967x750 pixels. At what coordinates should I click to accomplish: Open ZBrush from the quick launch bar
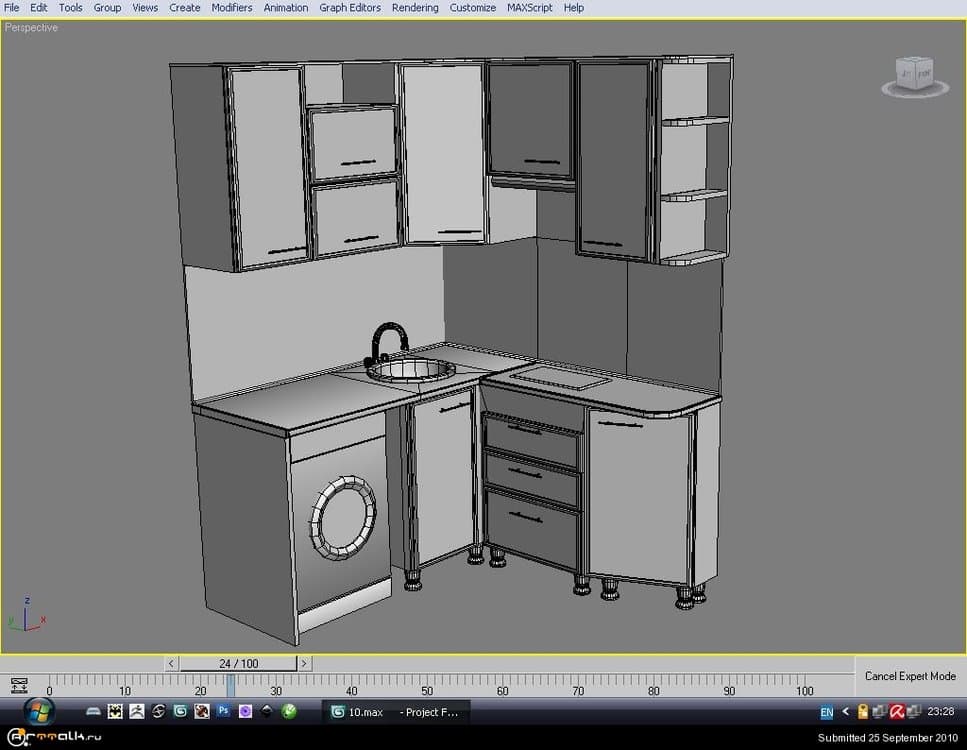[x=137, y=712]
